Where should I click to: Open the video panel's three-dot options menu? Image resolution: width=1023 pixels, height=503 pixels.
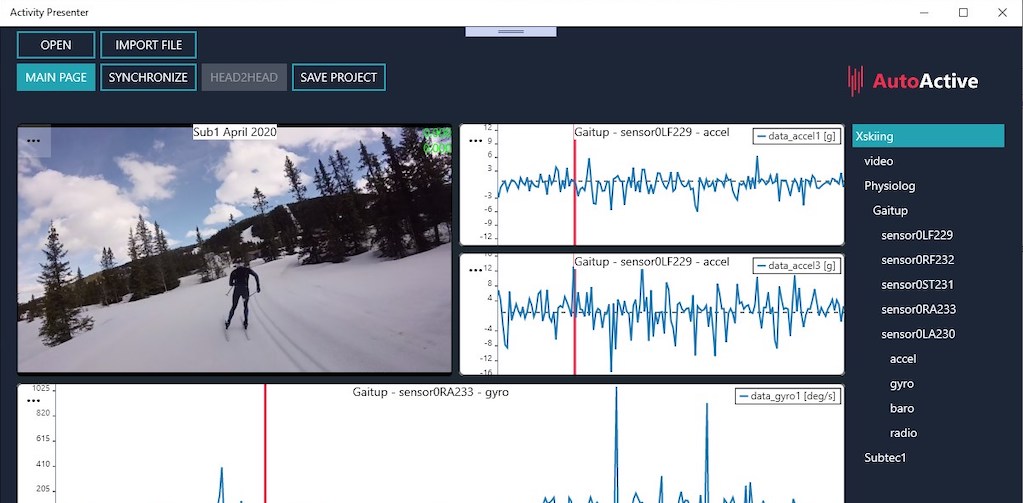click(33, 141)
